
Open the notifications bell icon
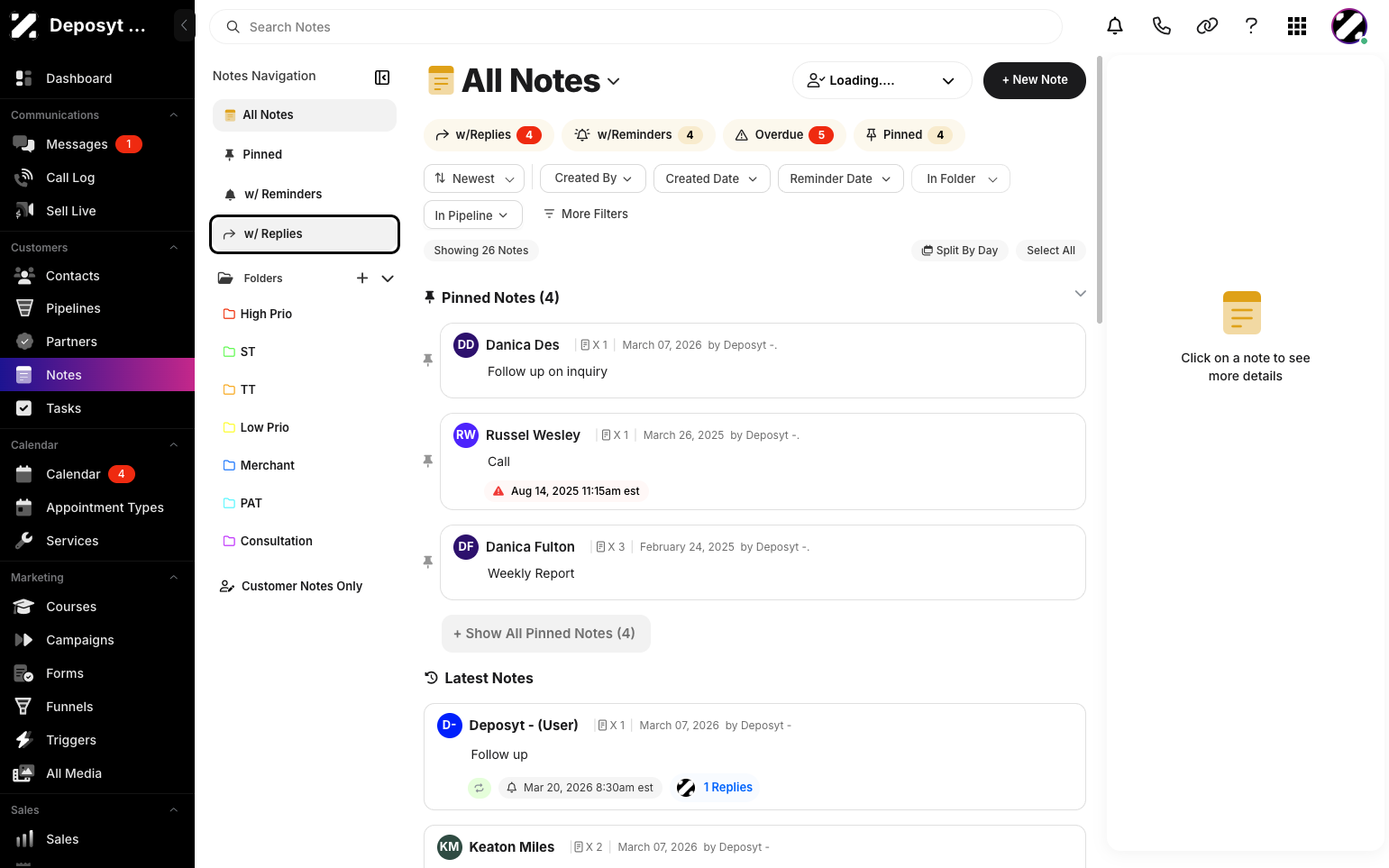[x=1115, y=26]
